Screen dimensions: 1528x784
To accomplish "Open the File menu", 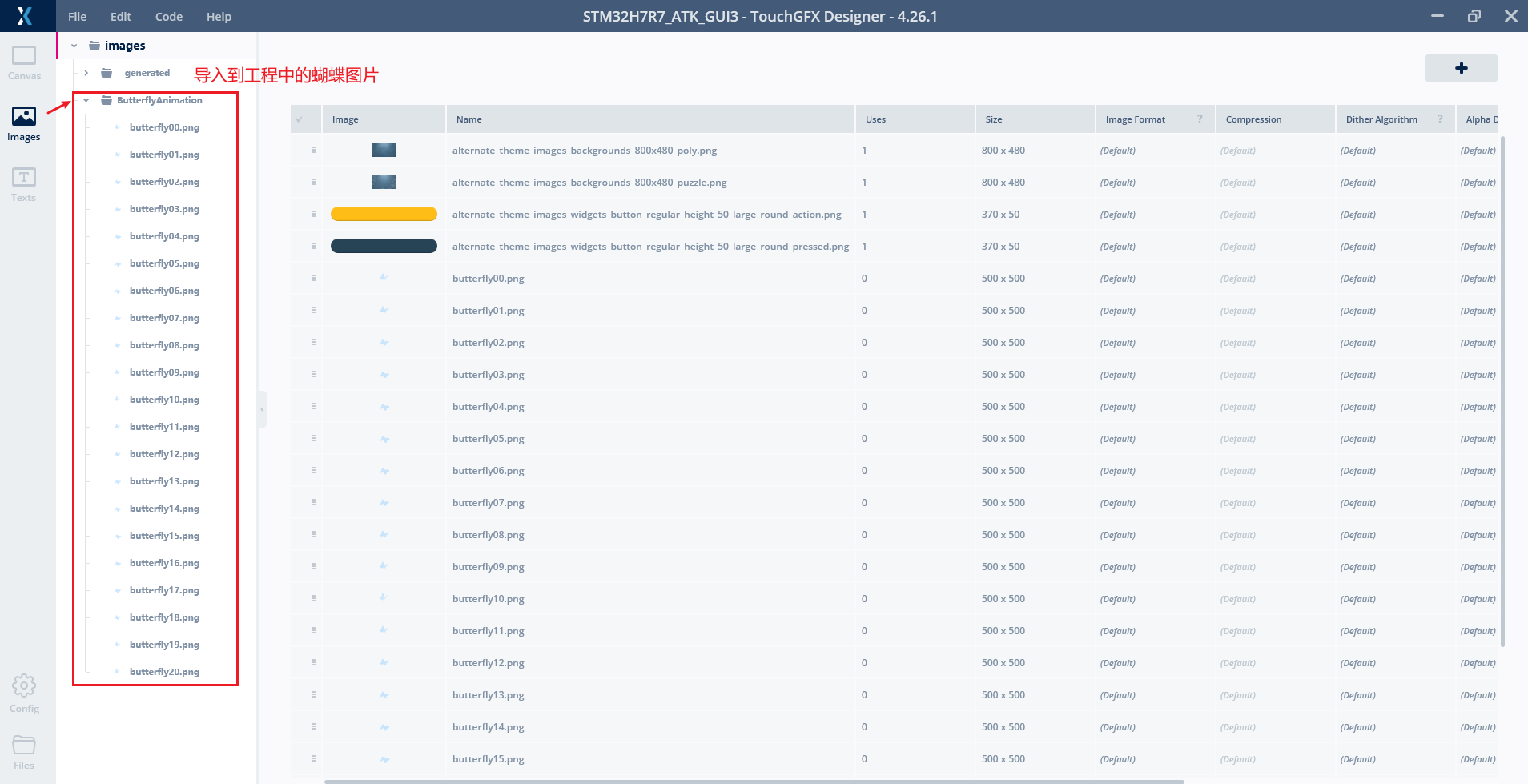I will tap(78, 16).
